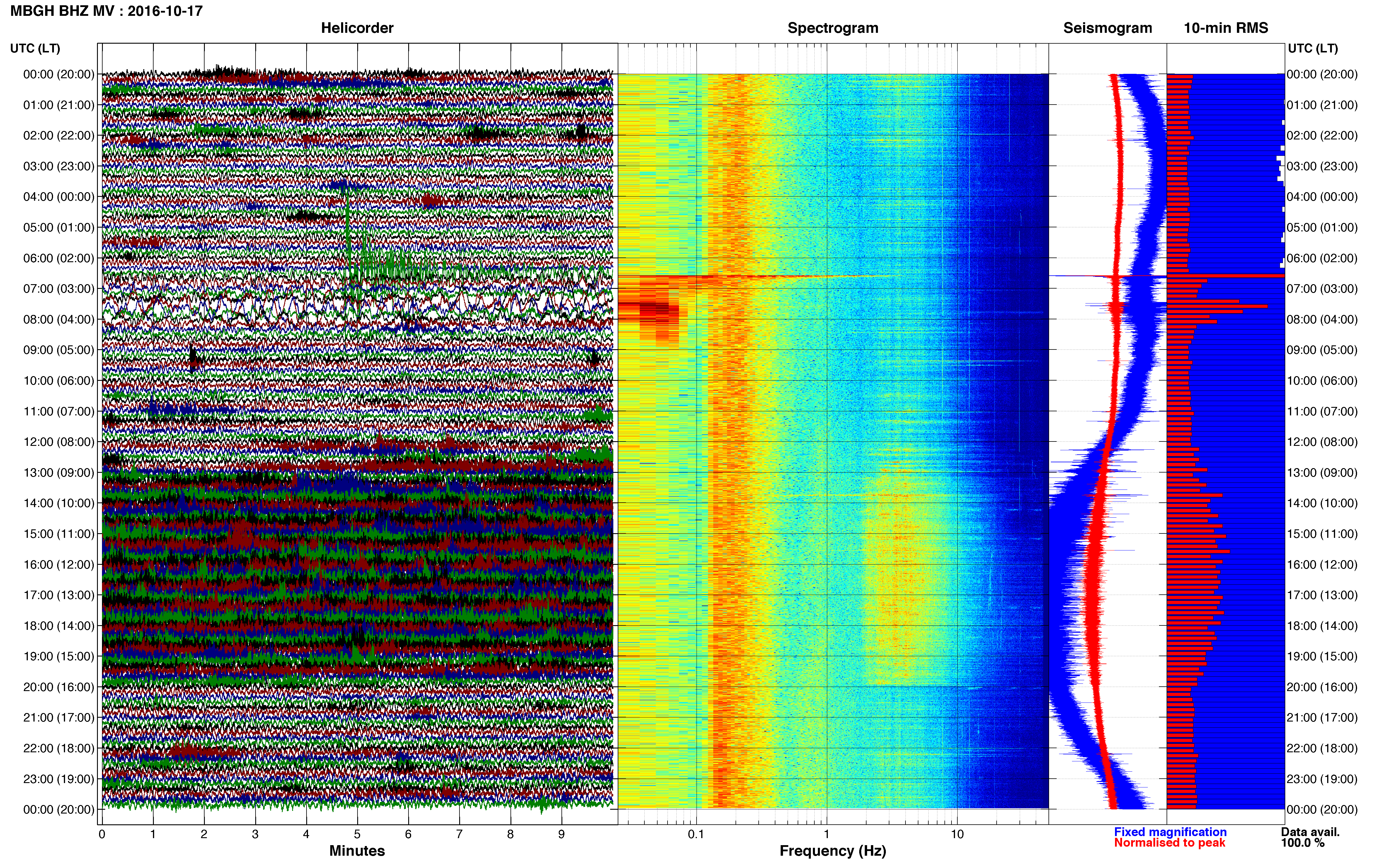Image resolution: width=1389 pixels, height=868 pixels.
Task: Click the left '15:00 (11:00)' time label
Action: (59, 534)
